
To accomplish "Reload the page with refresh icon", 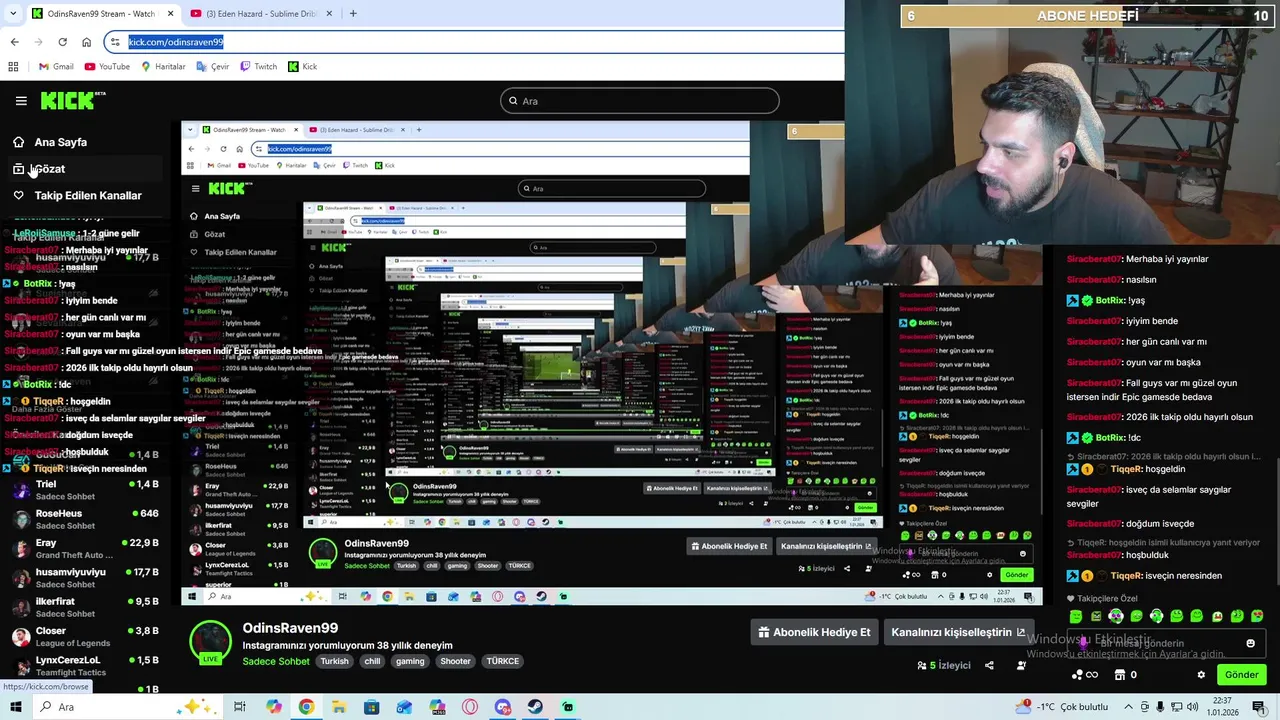I will 62,42.
